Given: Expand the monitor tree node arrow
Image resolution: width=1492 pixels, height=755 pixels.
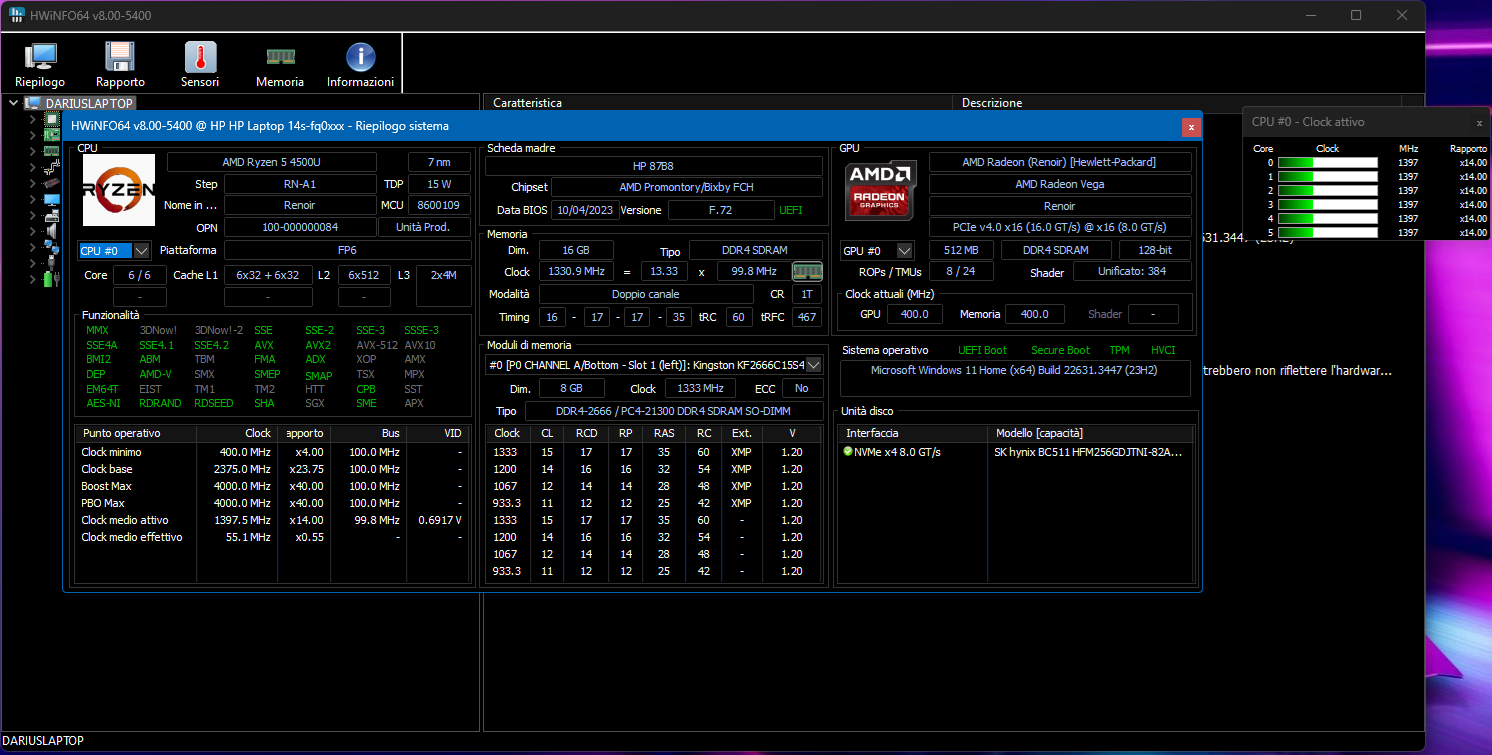Looking at the screenshot, I should (32, 199).
